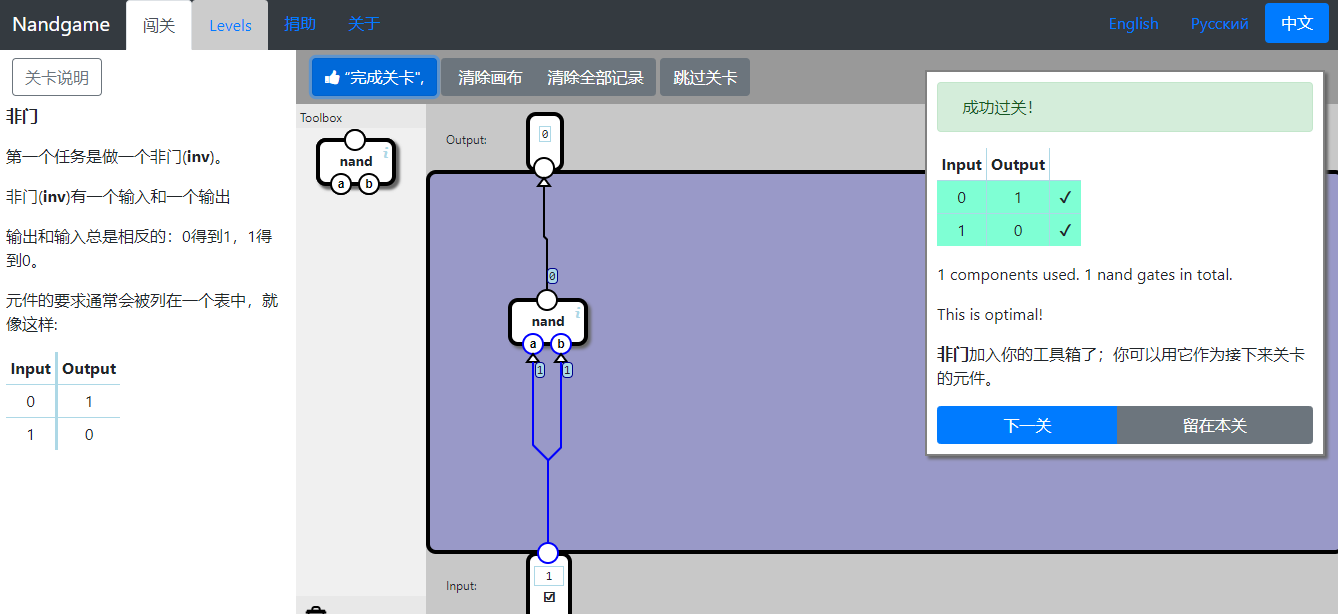
Task: Toggle the Input value checkbox
Action: pyautogui.click(x=549, y=597)
